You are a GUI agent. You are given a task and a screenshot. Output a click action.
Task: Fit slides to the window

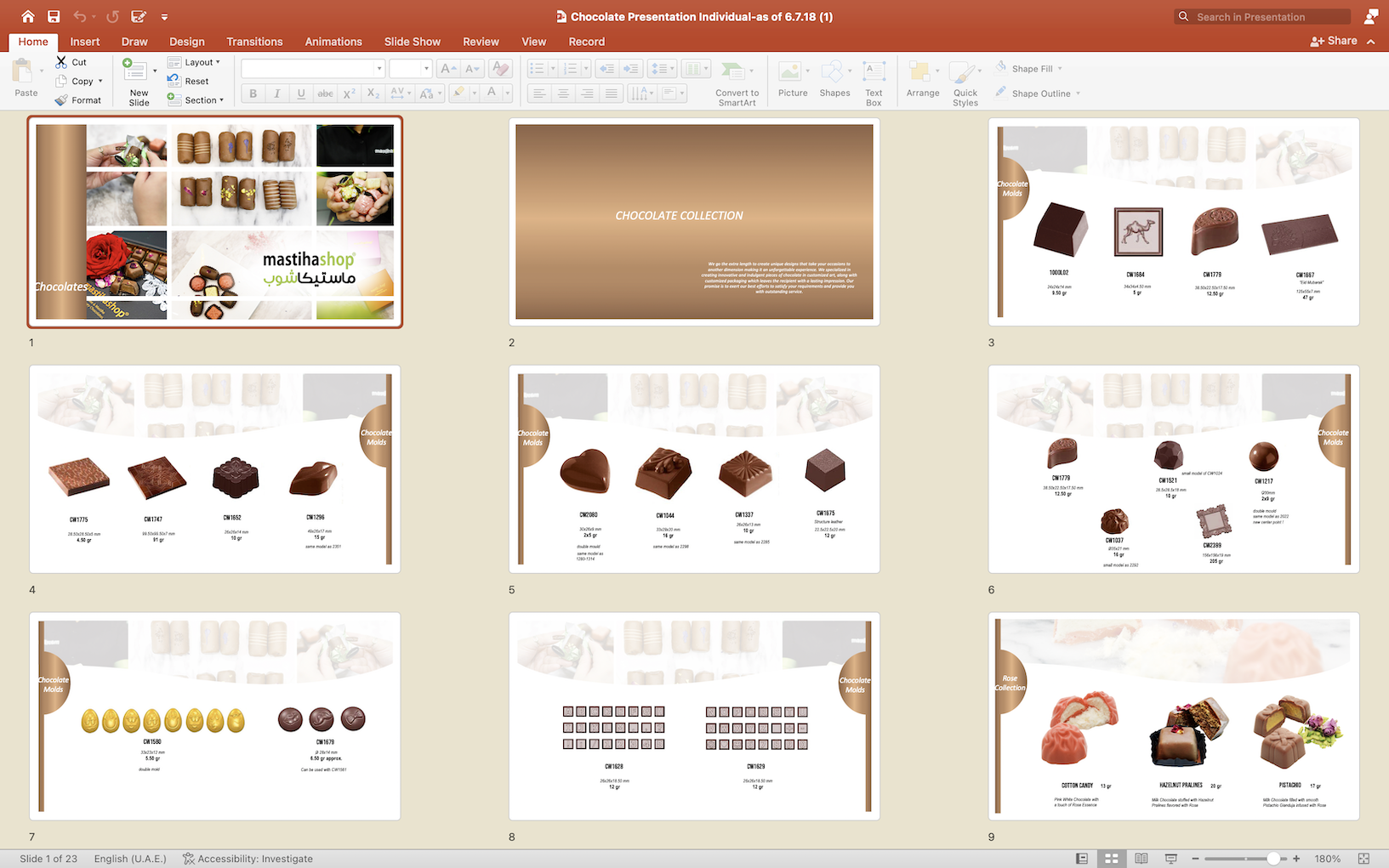(x=1363, y=859)
